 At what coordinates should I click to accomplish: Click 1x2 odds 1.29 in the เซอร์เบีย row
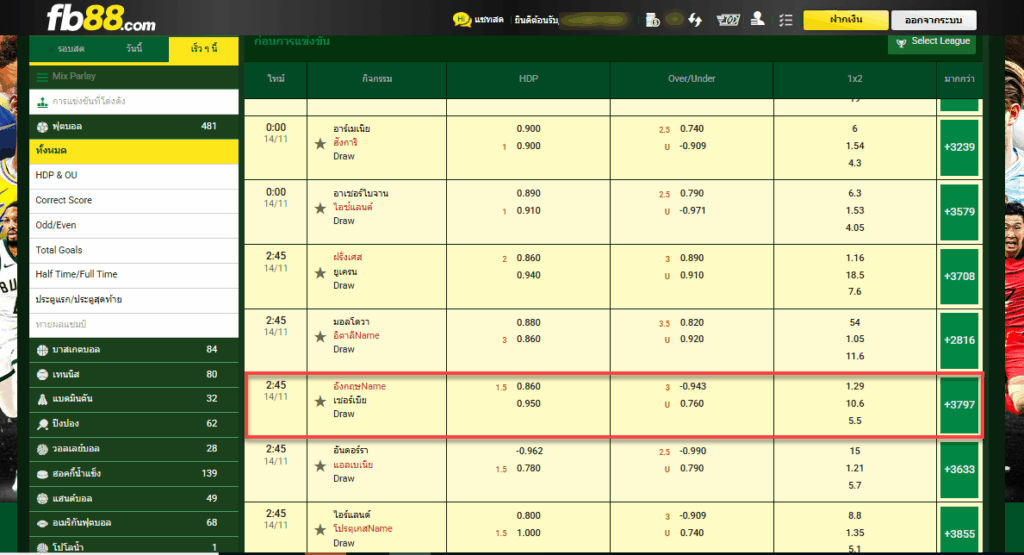pyautogui.click(x=855, y=387)
